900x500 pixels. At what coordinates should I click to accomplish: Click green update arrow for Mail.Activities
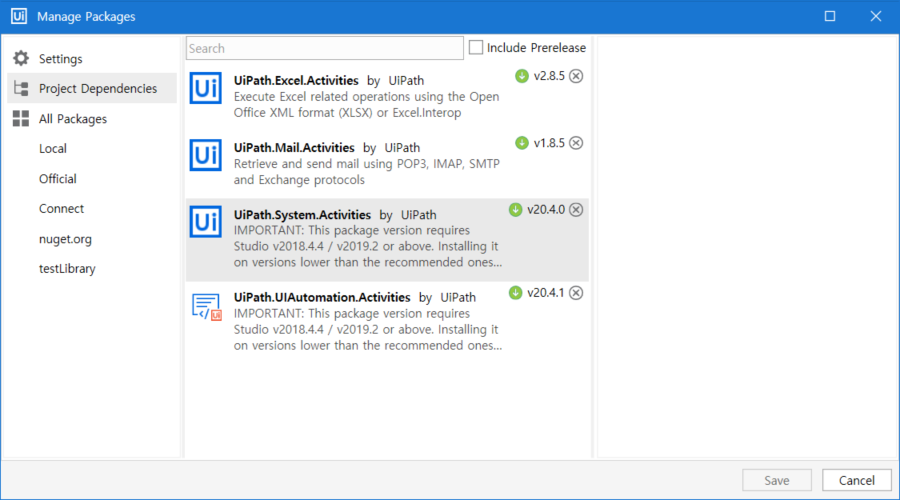522,143
